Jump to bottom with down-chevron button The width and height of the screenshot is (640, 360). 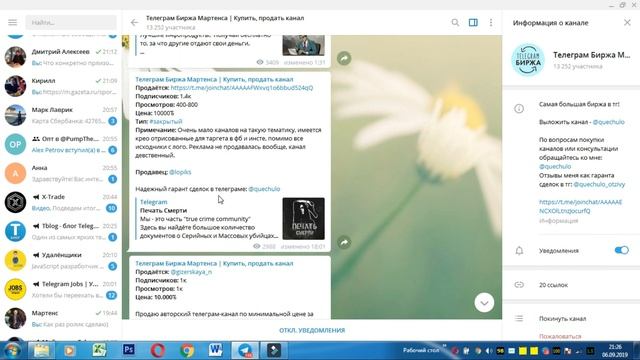click(484, 303)
